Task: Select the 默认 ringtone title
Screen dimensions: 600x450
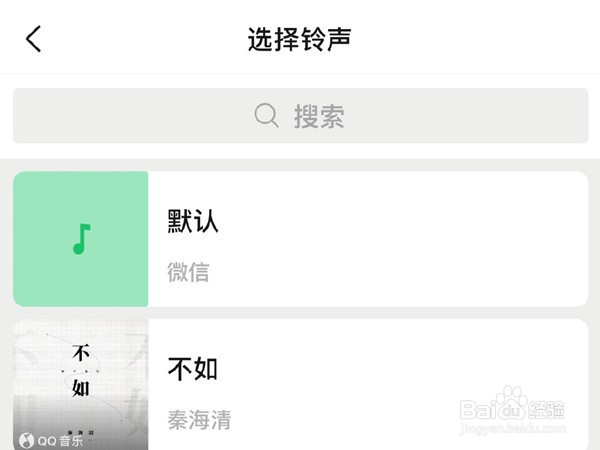Action: pos(193,221)
